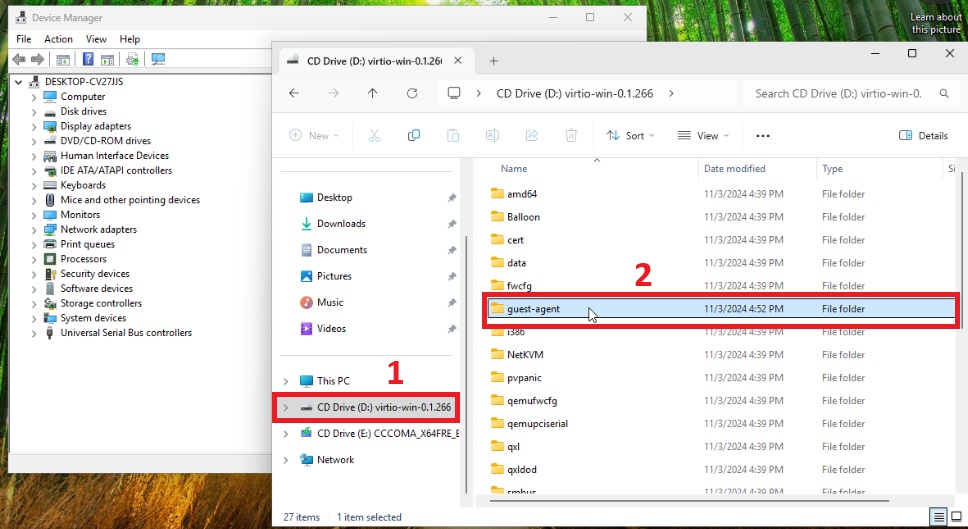Click the Delete trash icon in Explorer toolbar

(x=571, y=135)
